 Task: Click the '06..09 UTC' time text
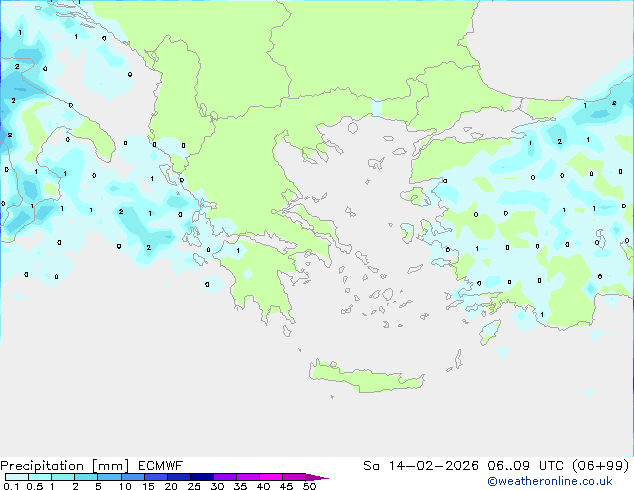point(527,466)
